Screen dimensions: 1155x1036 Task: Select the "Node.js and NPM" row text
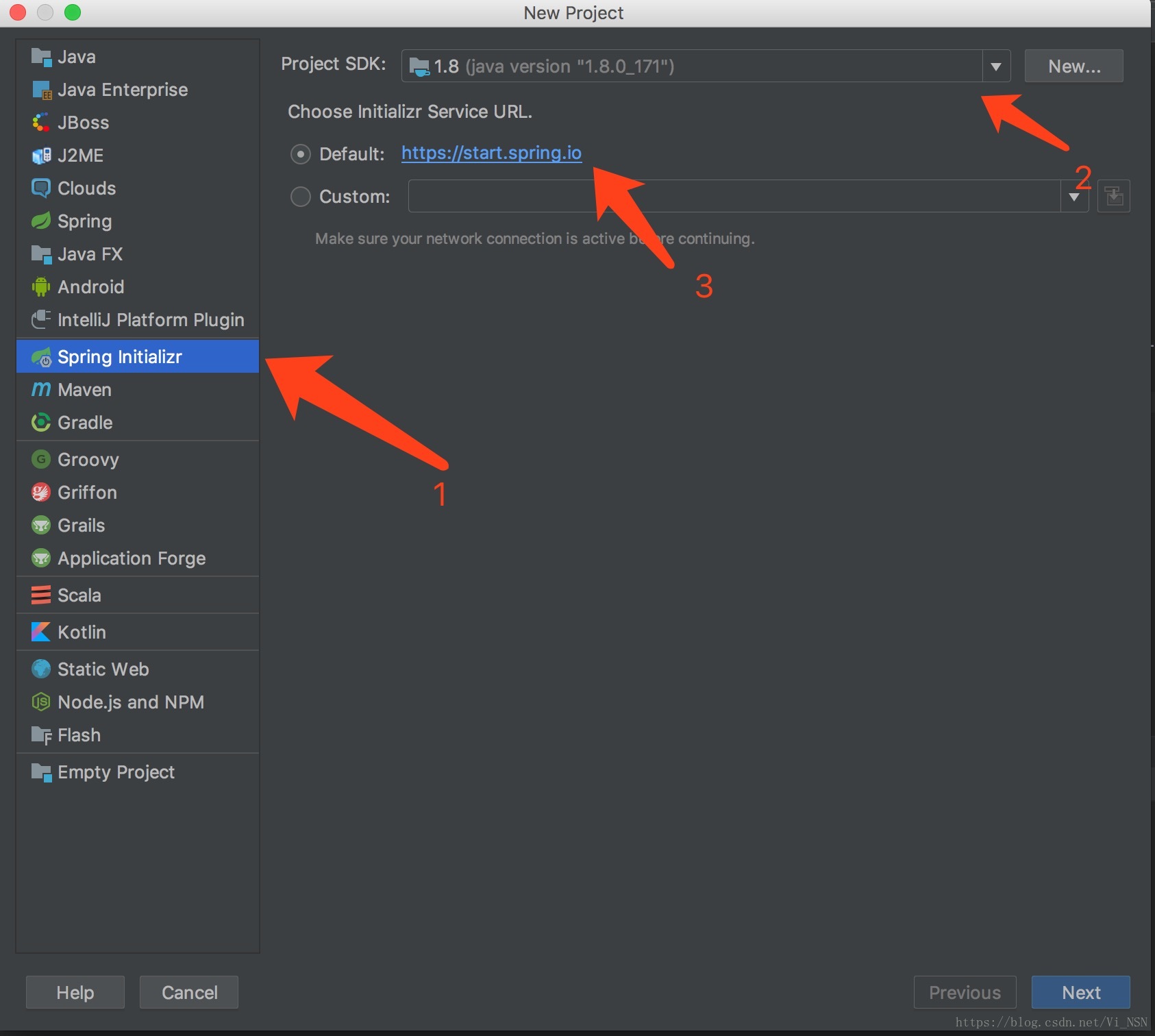click(131, 702)
